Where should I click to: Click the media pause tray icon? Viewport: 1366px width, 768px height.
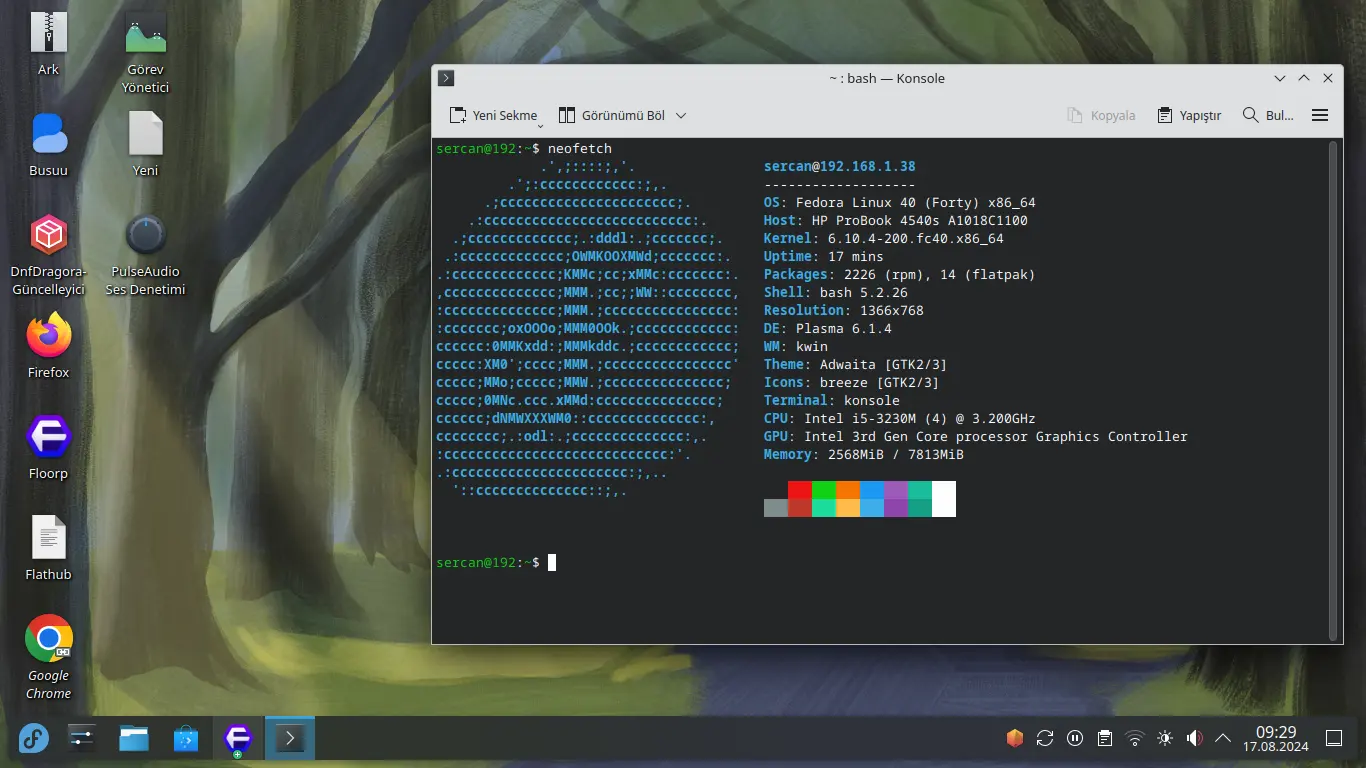pyautogui.click(x=1075, y=739)
